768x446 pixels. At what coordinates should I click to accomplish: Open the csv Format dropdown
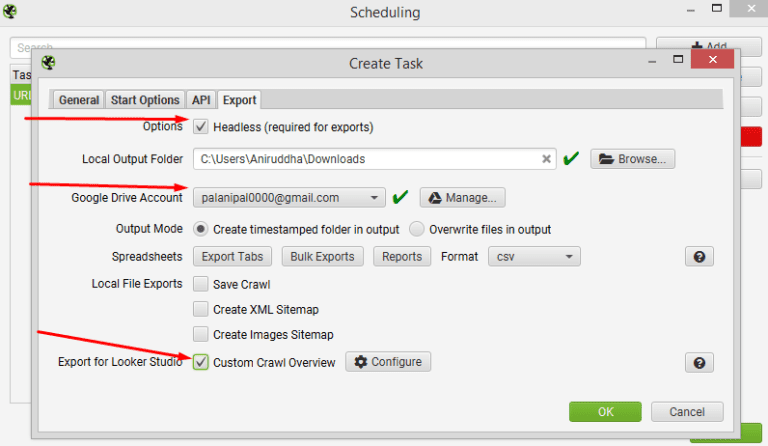tap(534, 257)
